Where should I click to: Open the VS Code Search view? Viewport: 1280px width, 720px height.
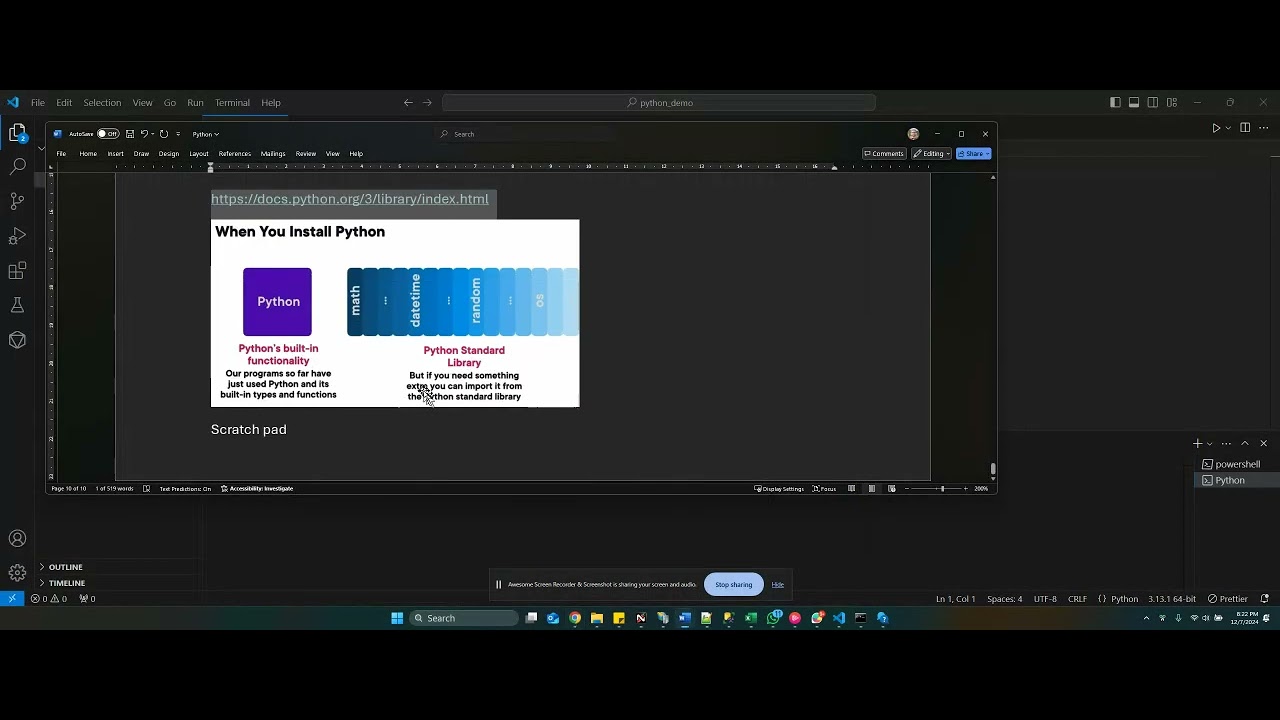click(x=17, y=166)
